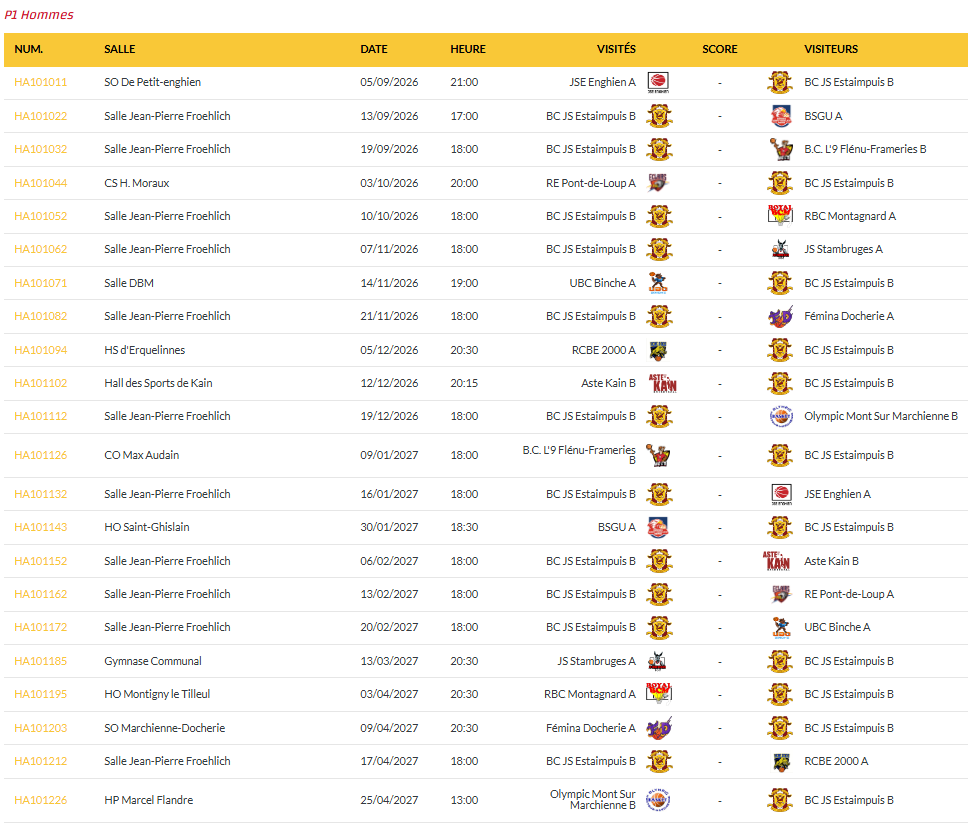Click the SCORE column header
This screenshot has height=827, width=968.
point(720,49)
